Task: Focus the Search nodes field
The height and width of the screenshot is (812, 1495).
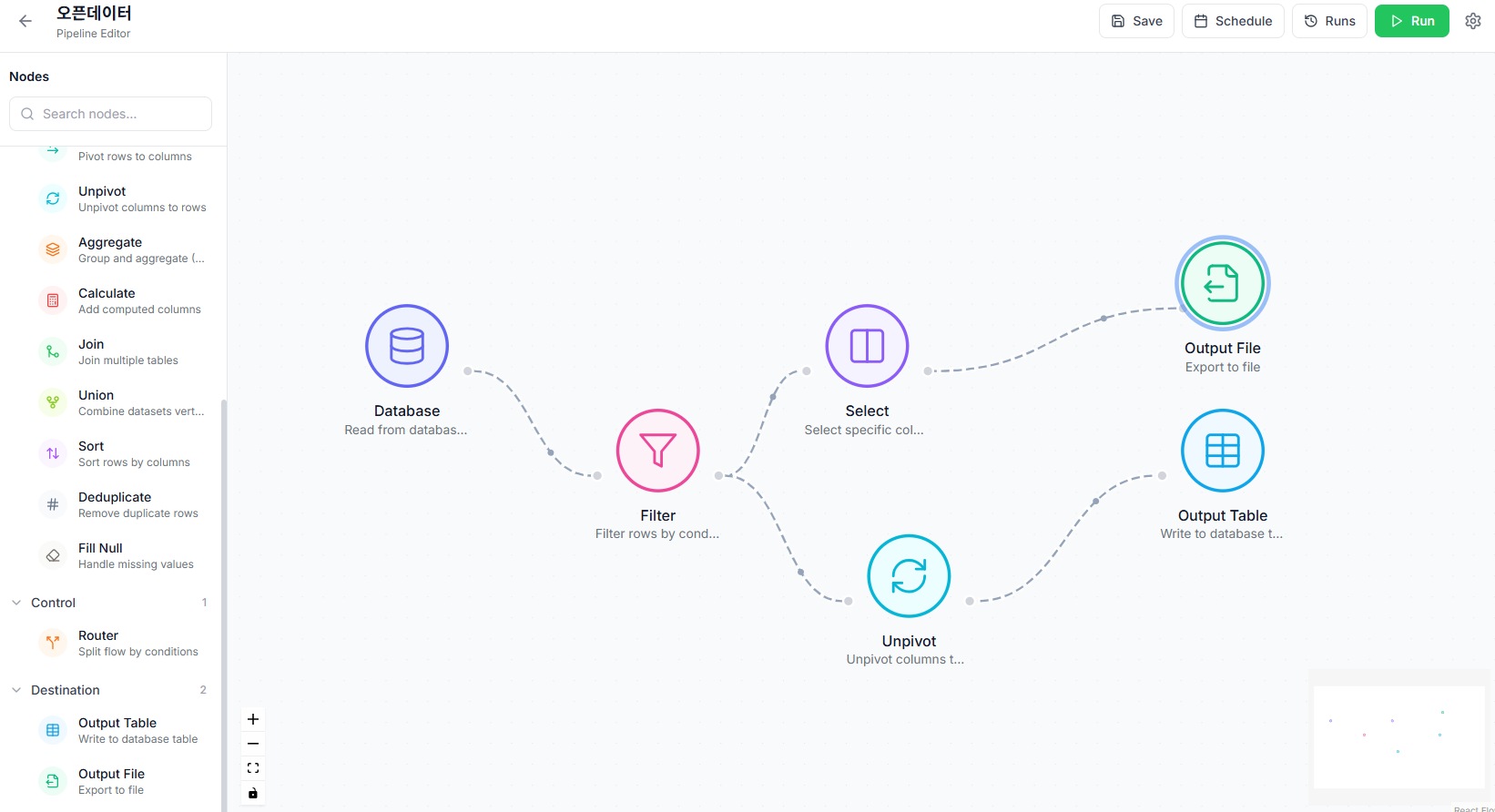Action: pyautogui.click(x=110, y=114)
